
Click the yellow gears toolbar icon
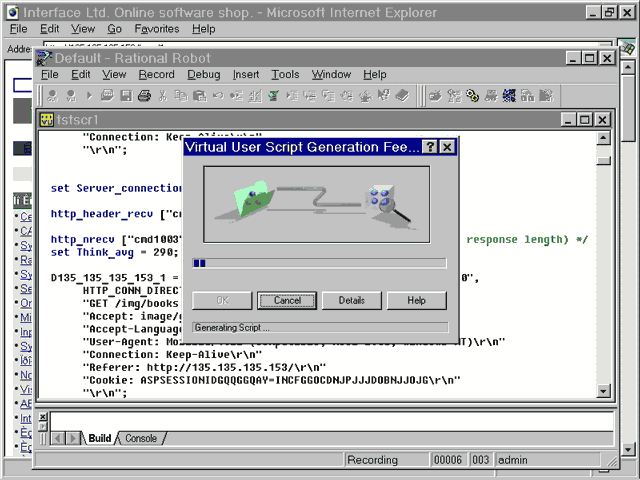pyautogui.click(x=472, y=96)
